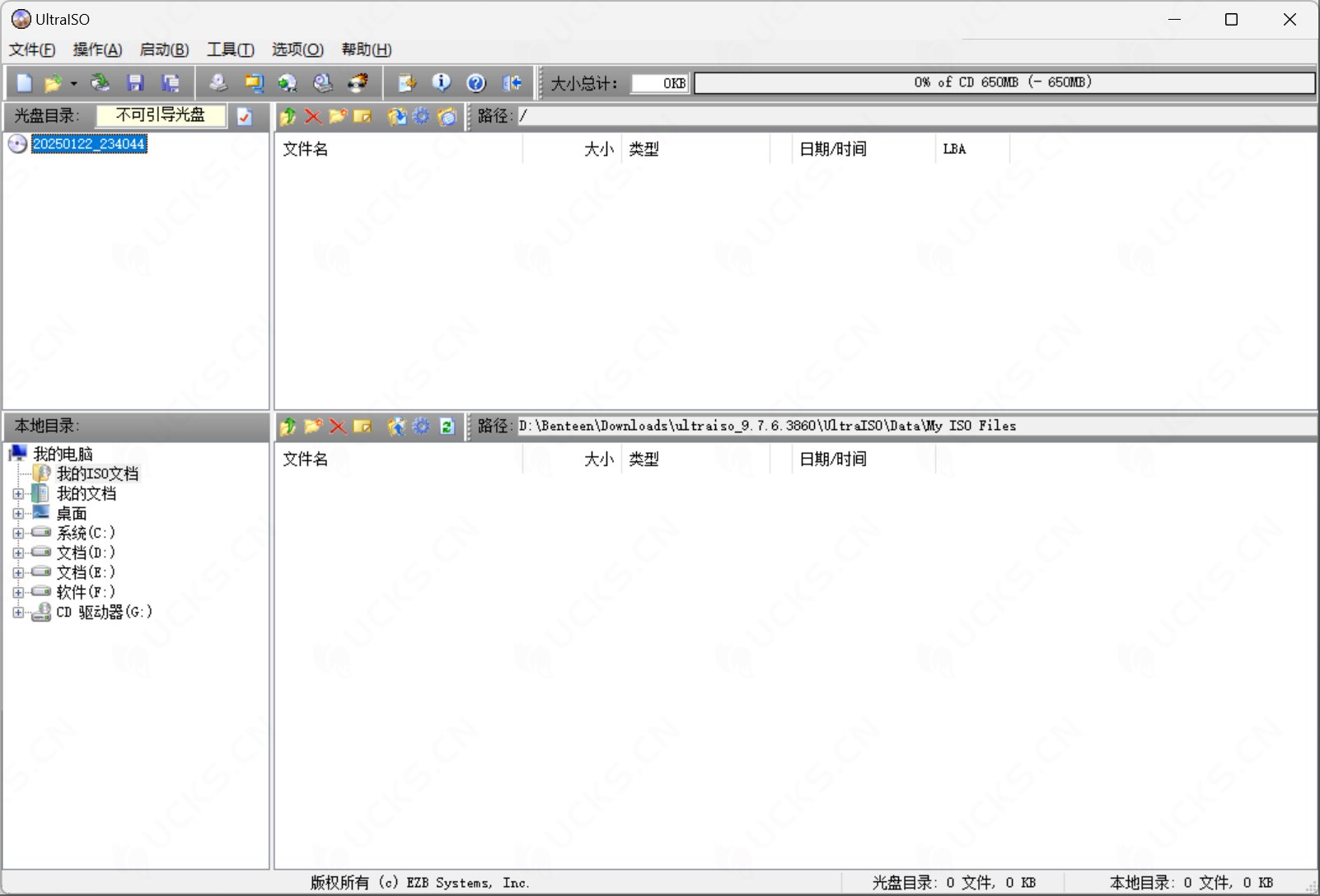Click the blue gear icon in 本地目录 toolbar
The width and height of the screenshot is (1320, 896).
tap(422, 426)
